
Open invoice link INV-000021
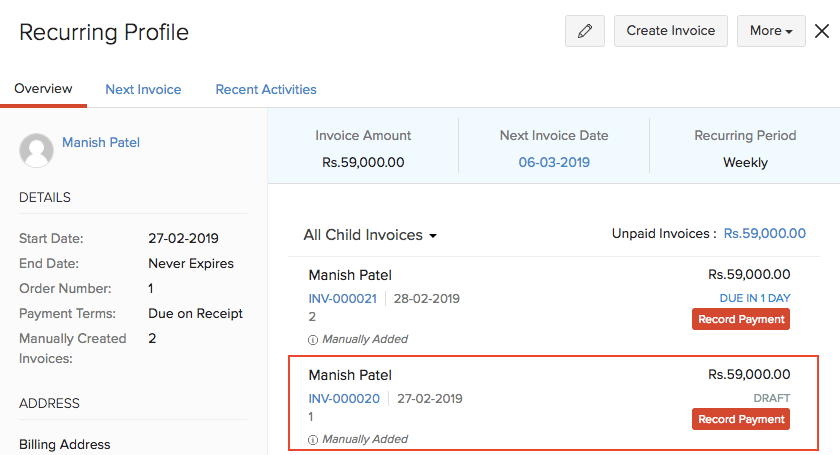342,298
